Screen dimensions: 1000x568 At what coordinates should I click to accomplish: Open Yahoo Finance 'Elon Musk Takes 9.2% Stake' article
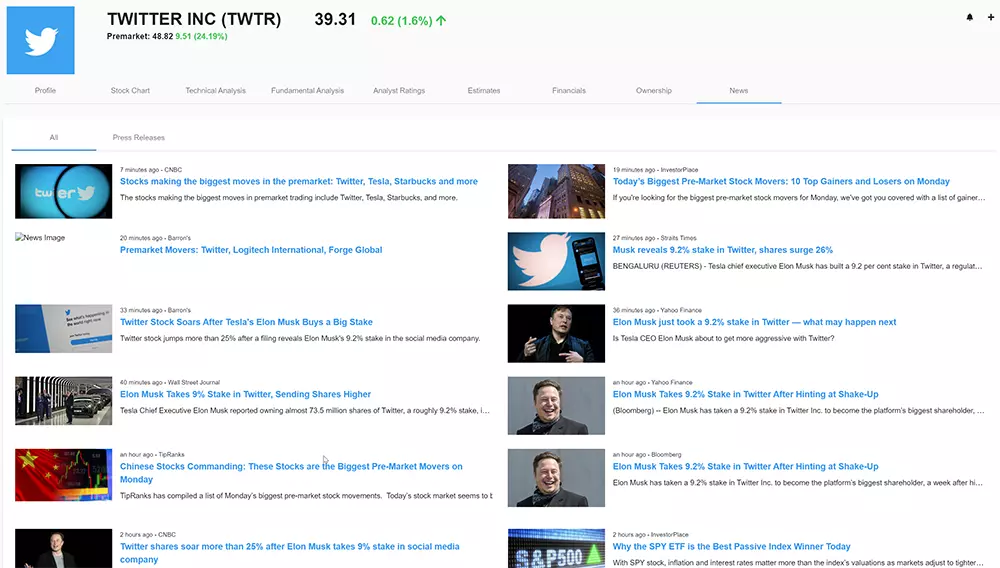point(746,394)
